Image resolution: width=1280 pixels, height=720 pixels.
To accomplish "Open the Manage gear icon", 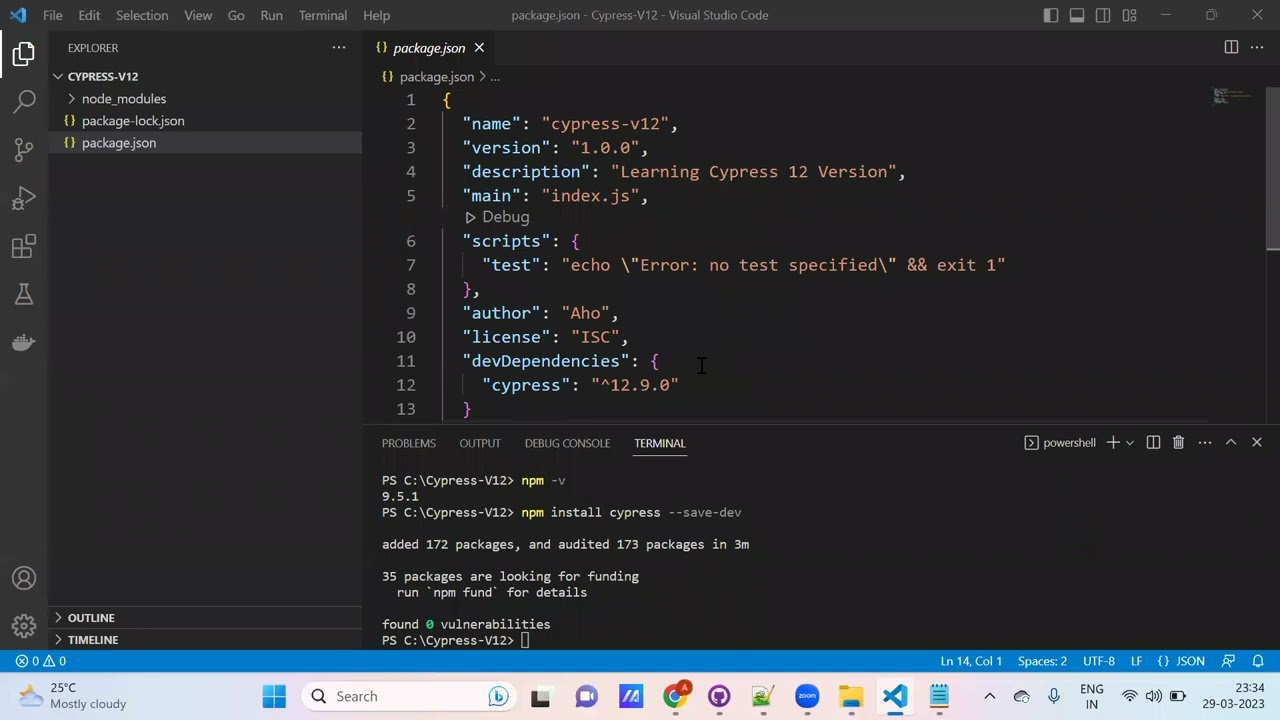I will 24,627.
